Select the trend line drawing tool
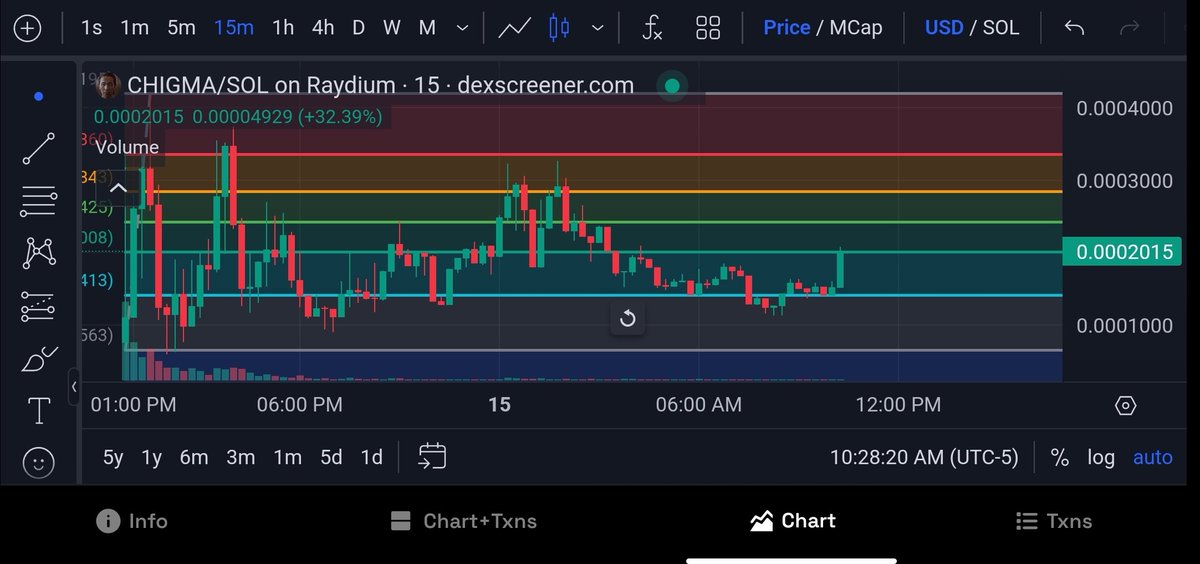1200x564 pixels. pos(38,149)
